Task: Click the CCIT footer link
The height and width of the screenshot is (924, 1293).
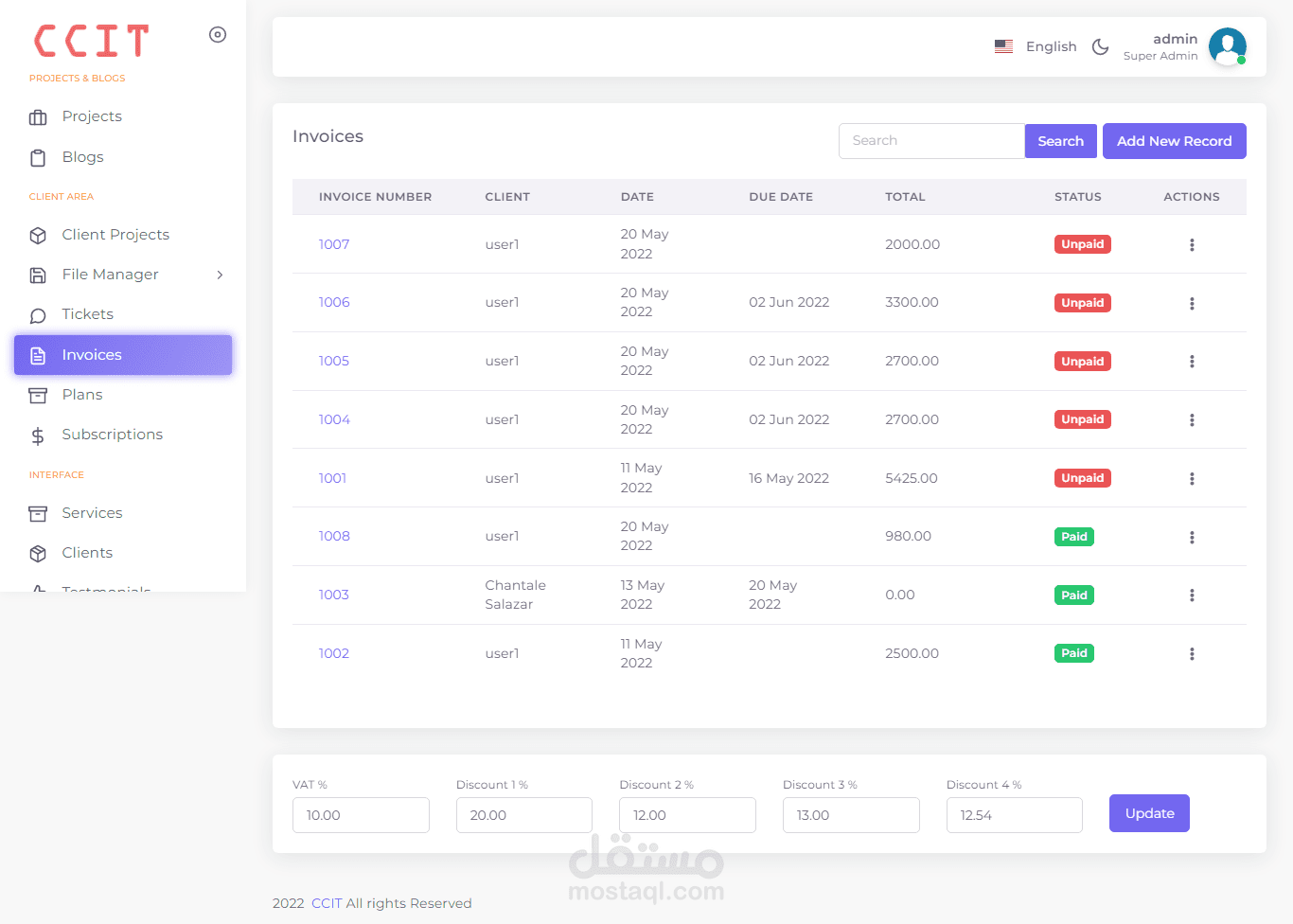Action: (x=327, y=903)
